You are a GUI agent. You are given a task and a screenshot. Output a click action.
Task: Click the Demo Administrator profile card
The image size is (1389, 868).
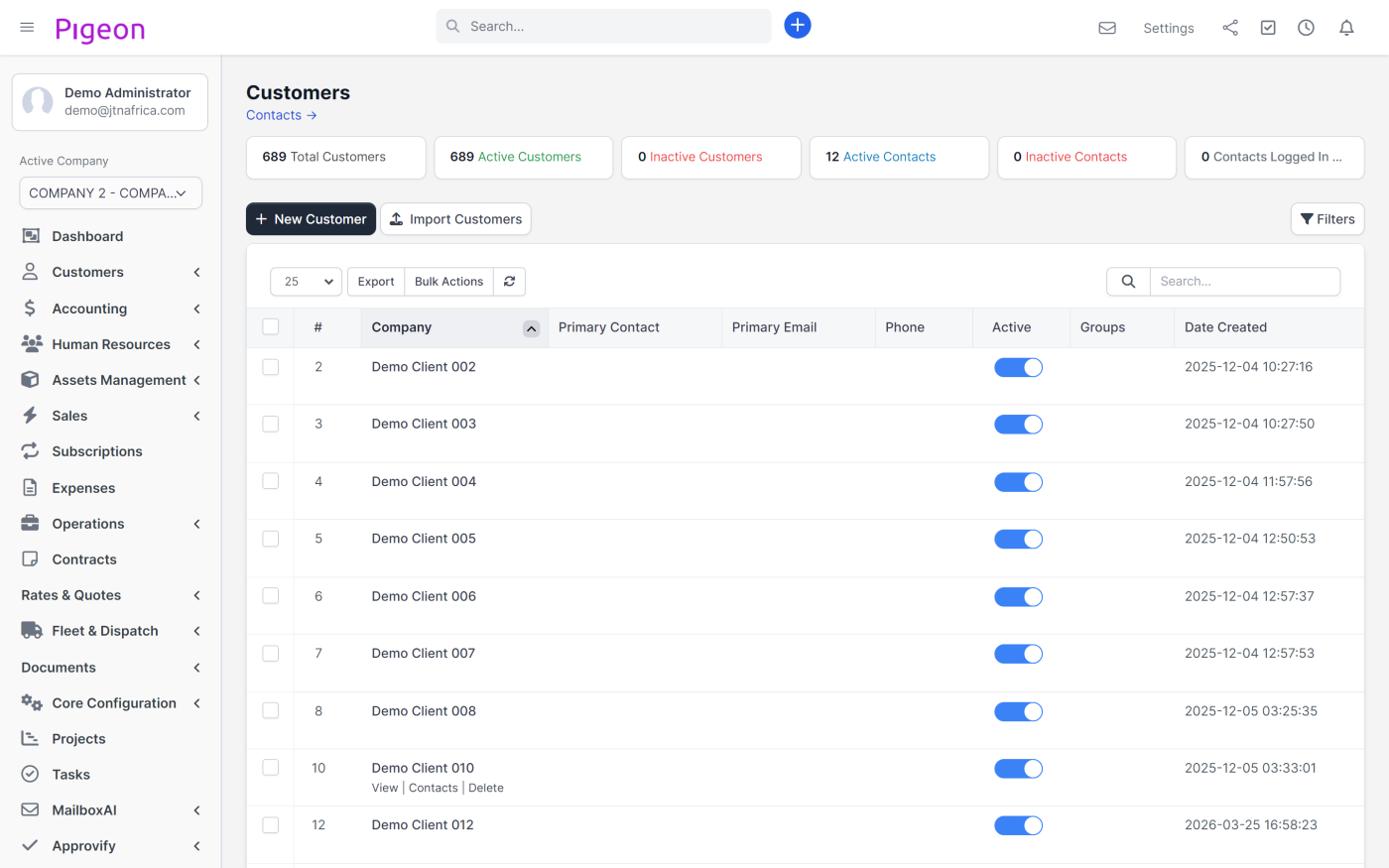(110, 102)
